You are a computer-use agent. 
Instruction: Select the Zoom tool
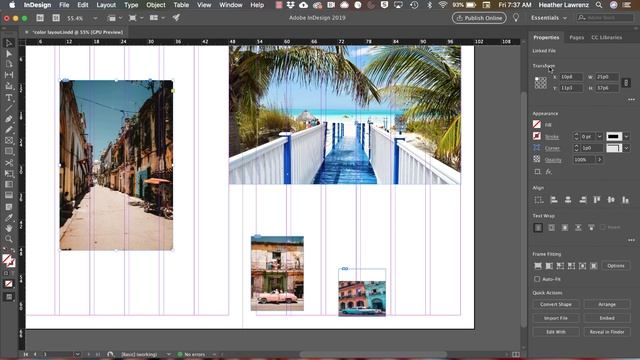pos(9,239)
